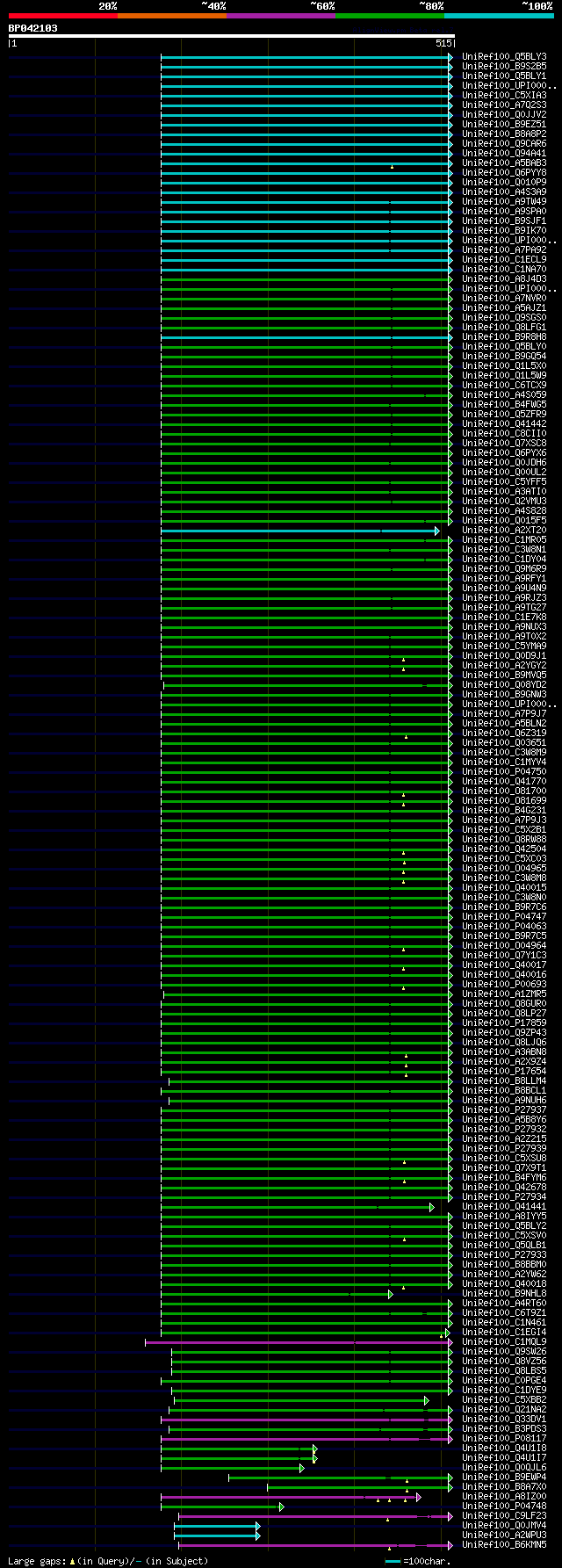The image size is (562, 1568).
Task: Select hit label UniRef100_B9R8H8
Action: (x=504, y=337)
